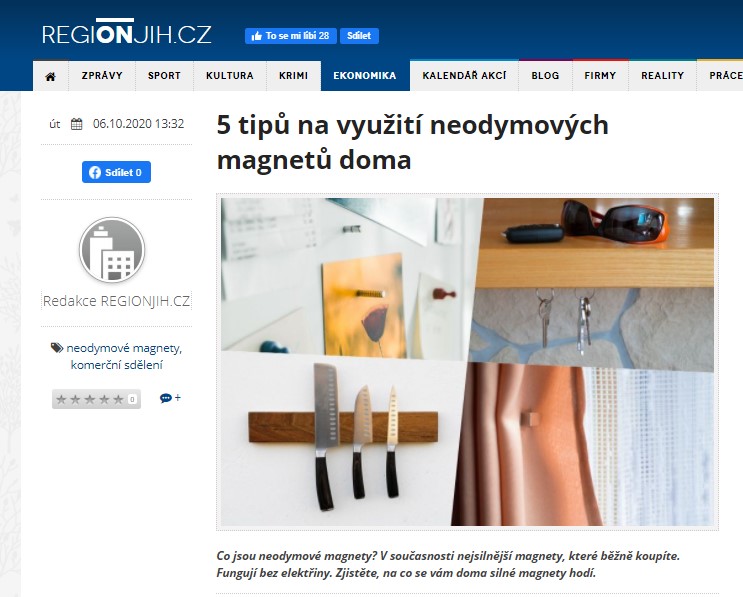The height and width of the screenshot is (597, 743).
Task: Click the calendar icon beside the date
Action: pyautogui.click(x=76, y=124)
